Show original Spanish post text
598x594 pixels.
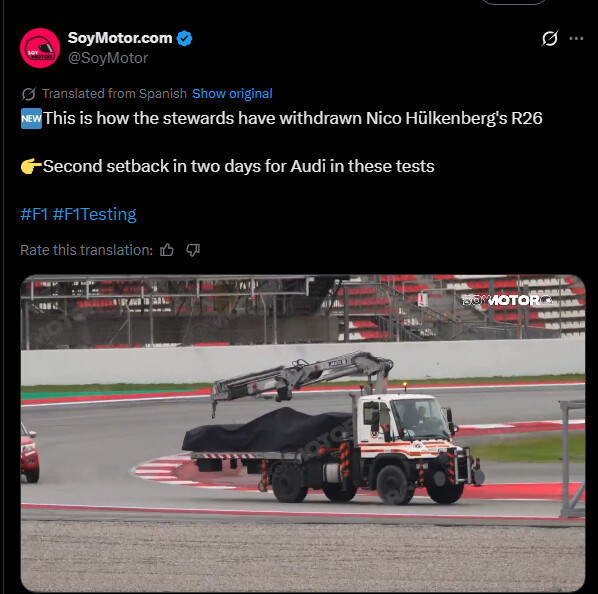coord(232,93)
